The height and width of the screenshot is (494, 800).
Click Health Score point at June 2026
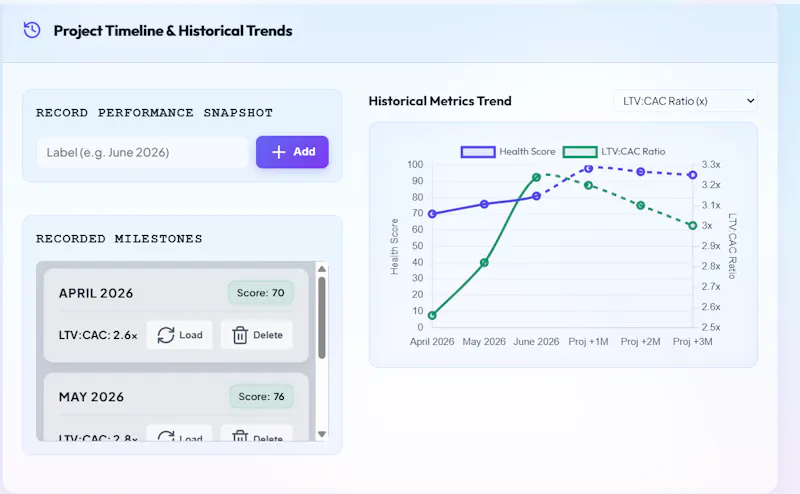click(x=536, y=196)
